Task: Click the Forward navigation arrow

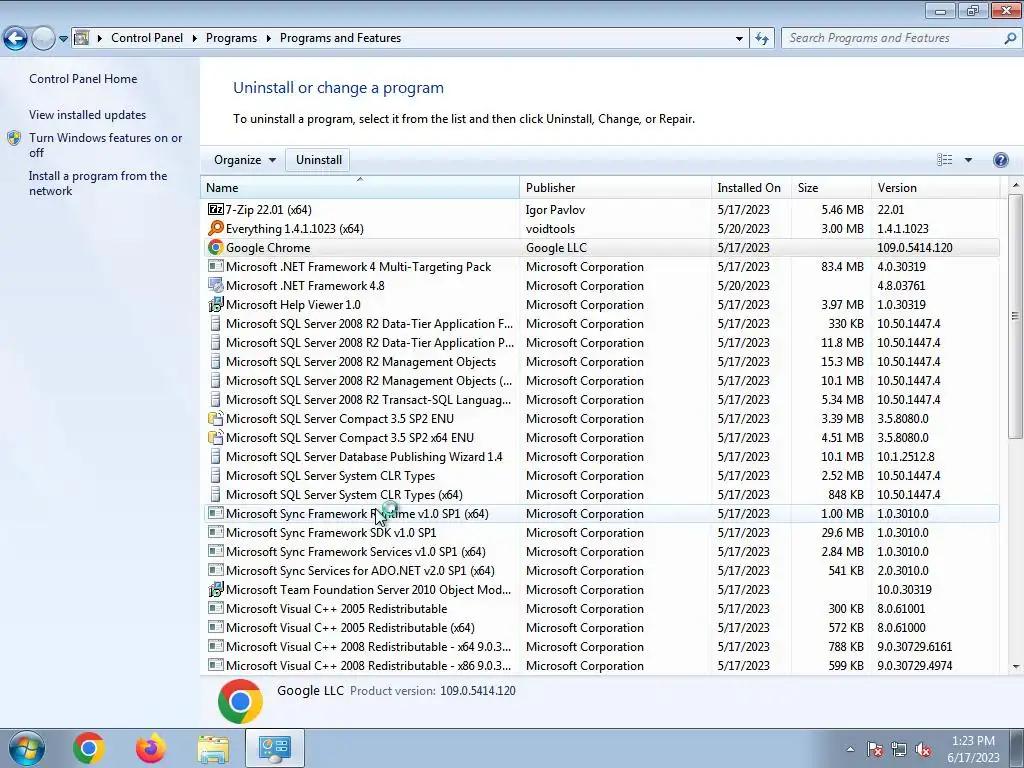Action: click(43, 39)
